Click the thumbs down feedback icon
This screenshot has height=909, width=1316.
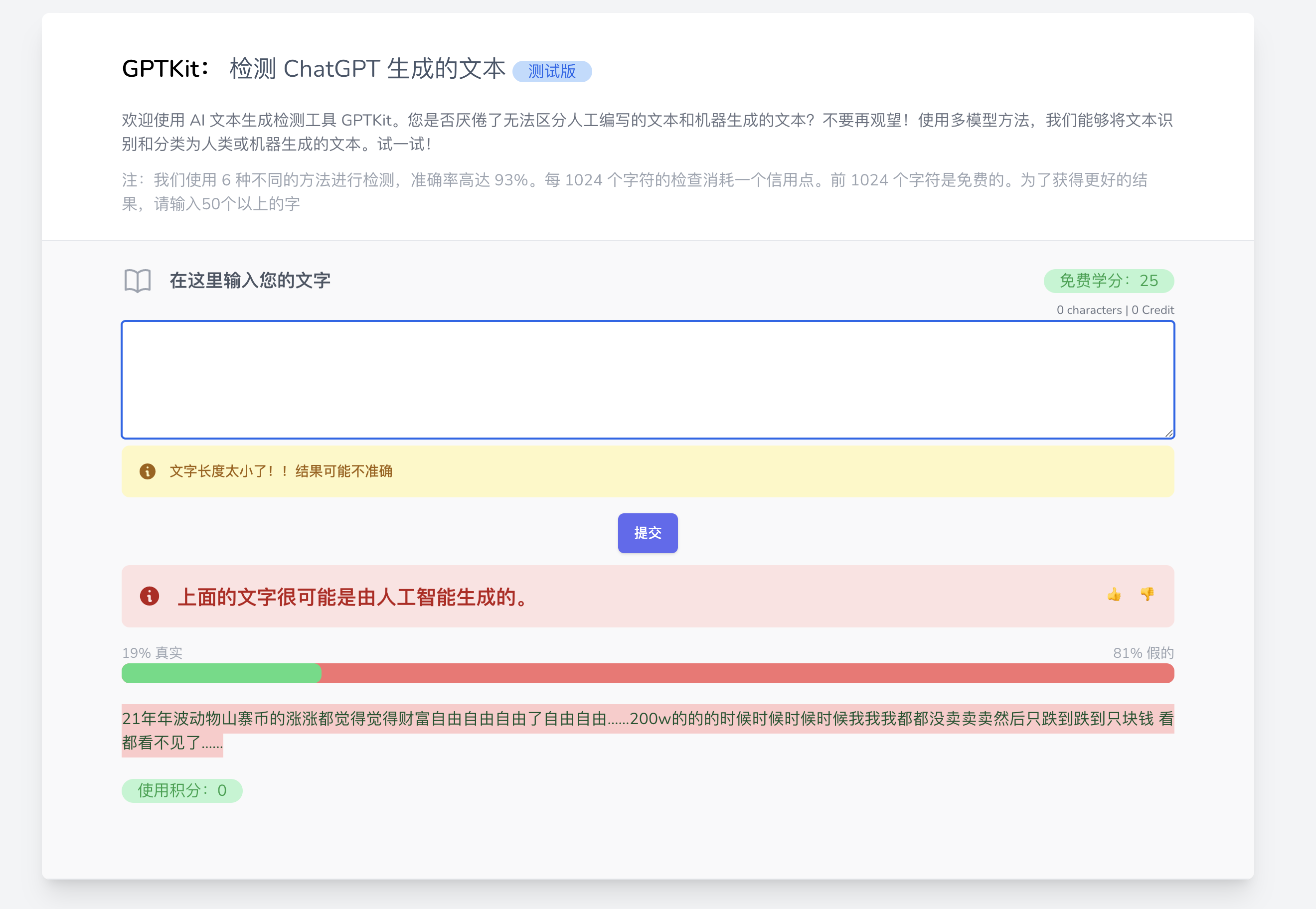(1147, 595)
